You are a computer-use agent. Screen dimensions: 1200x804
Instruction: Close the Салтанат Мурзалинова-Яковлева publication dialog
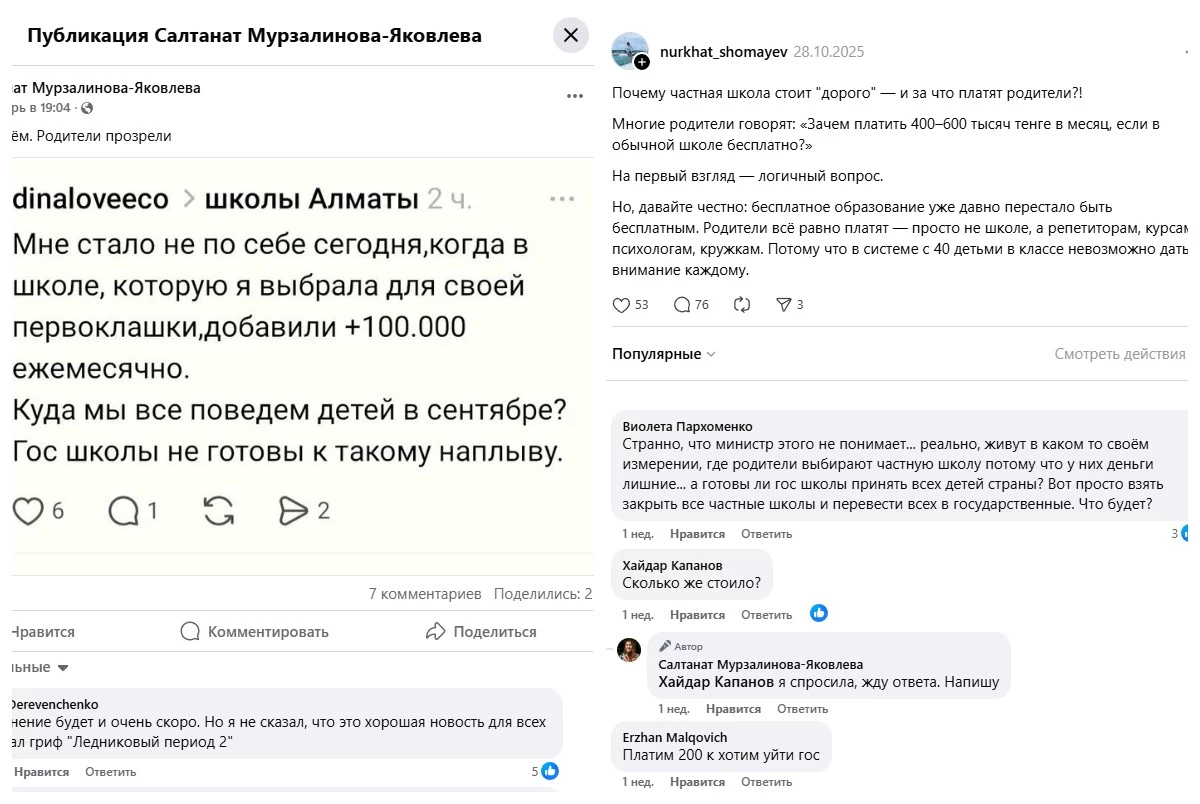[570, 36]
